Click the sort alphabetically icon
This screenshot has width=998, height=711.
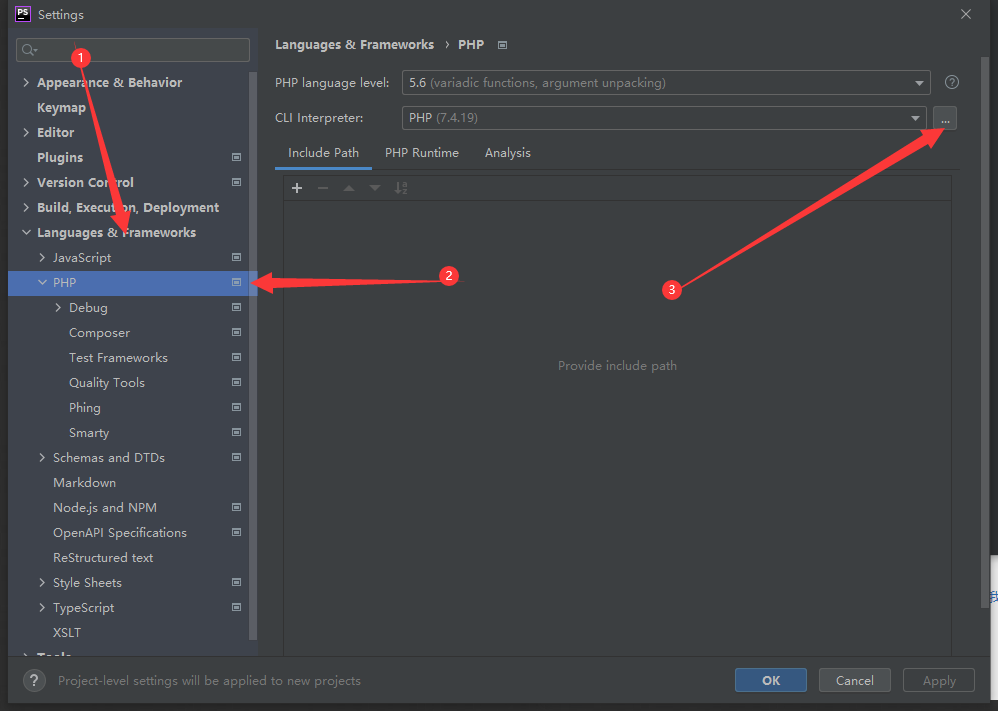[401, 188]
